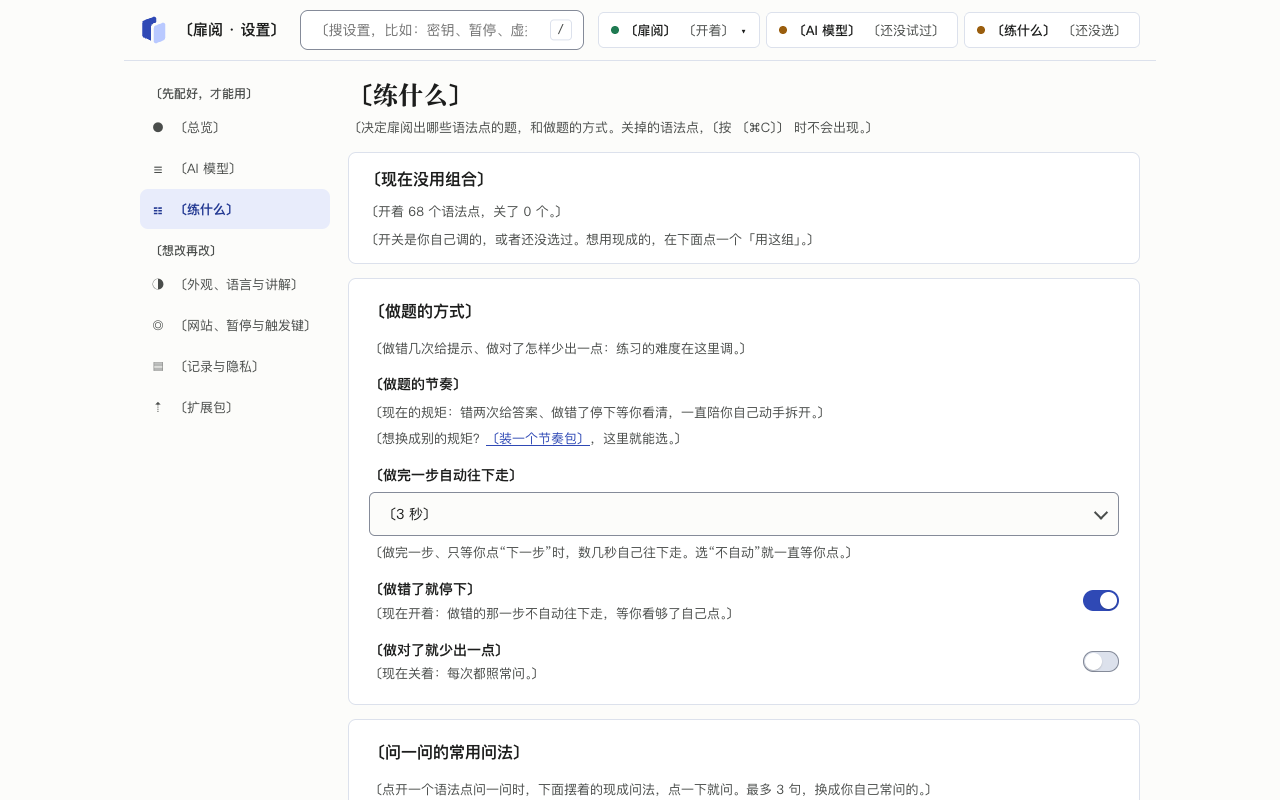Click the target icon beside 网站、暂停与触发键
Screen dimensions: 1280x800
click(158, 325)
